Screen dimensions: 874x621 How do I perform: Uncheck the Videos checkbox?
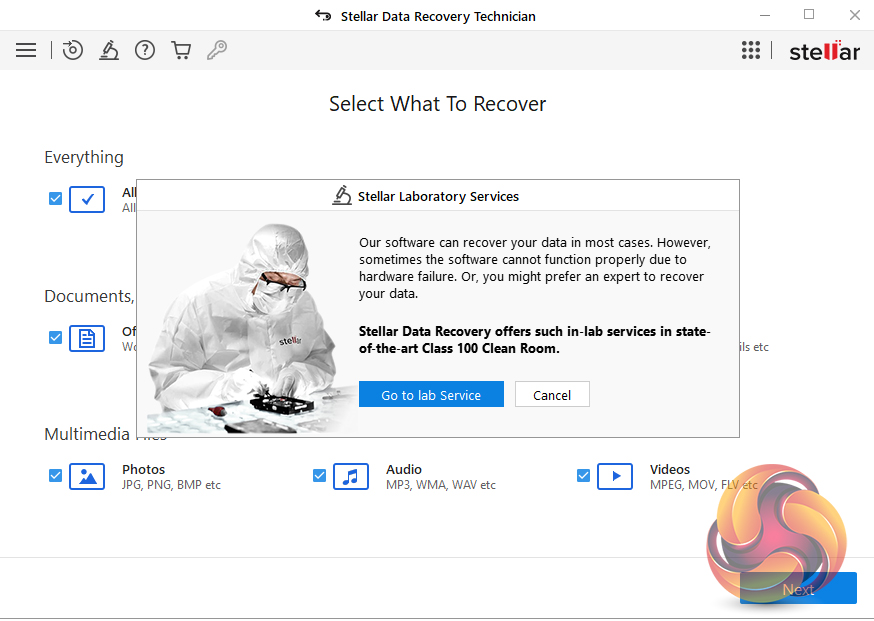pyautogui.click(x=584, y=476)
